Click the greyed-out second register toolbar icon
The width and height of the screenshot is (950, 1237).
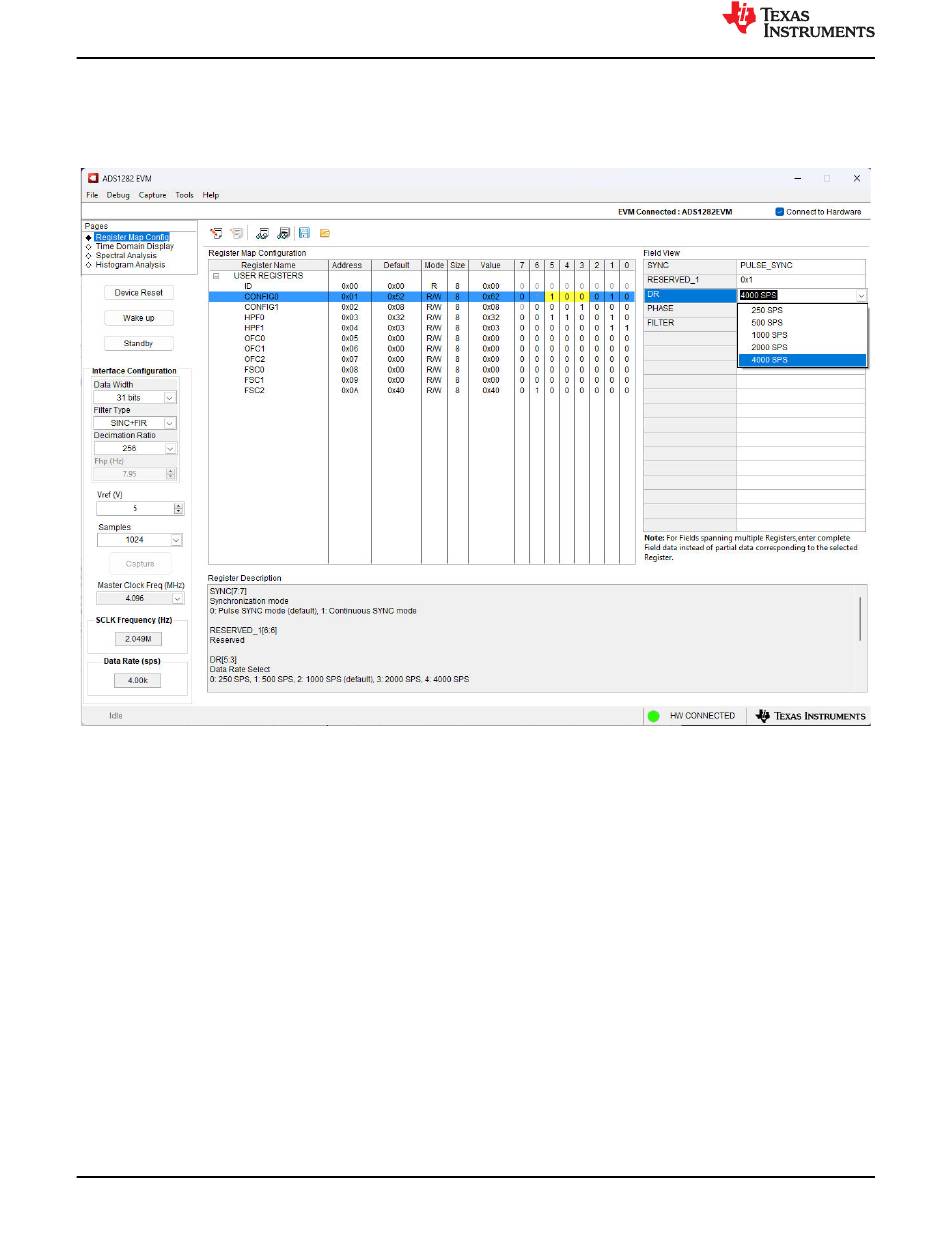pyautogui.click(x=237, y=233)
